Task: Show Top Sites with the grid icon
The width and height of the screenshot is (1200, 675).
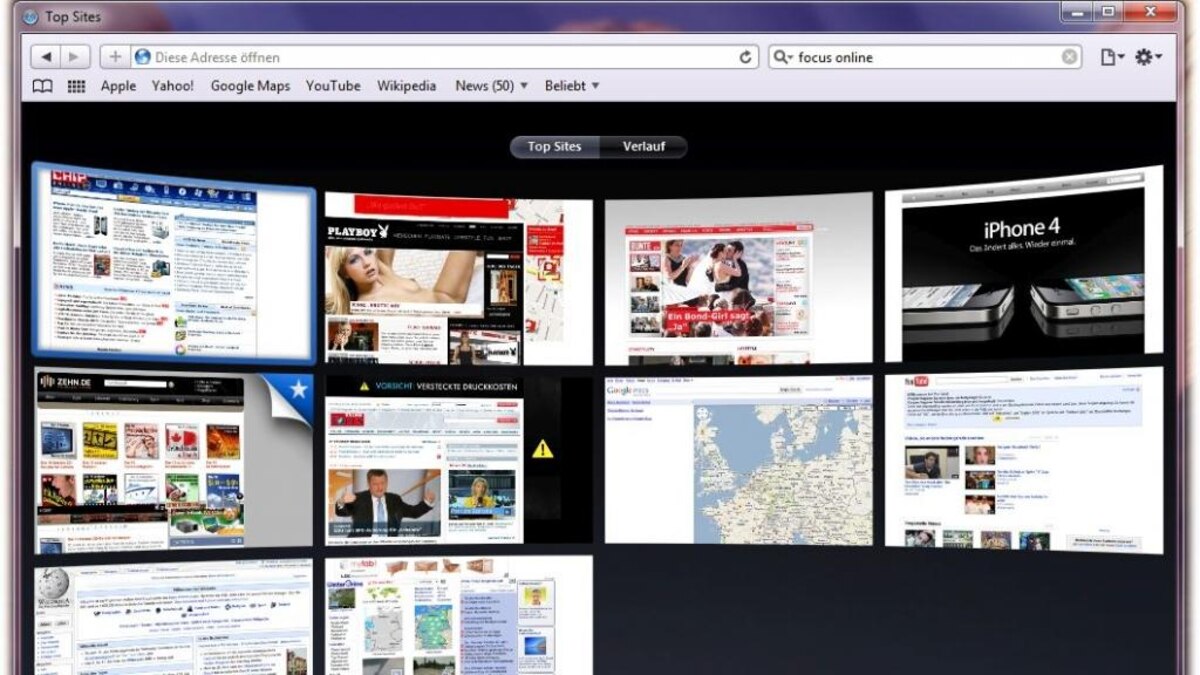Action: tap(76, 86)
